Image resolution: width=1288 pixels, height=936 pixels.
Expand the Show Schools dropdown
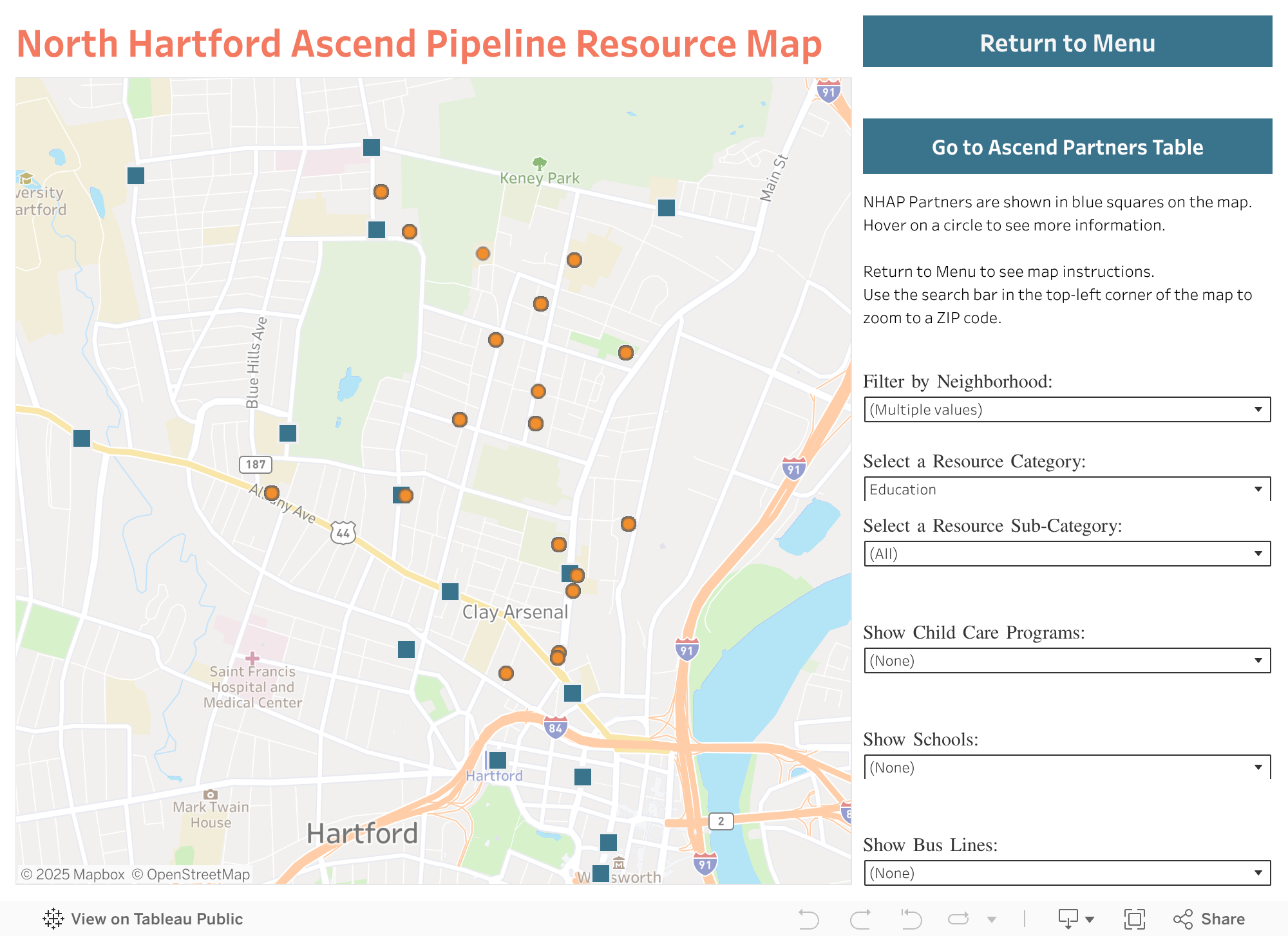coord(1066,767)
